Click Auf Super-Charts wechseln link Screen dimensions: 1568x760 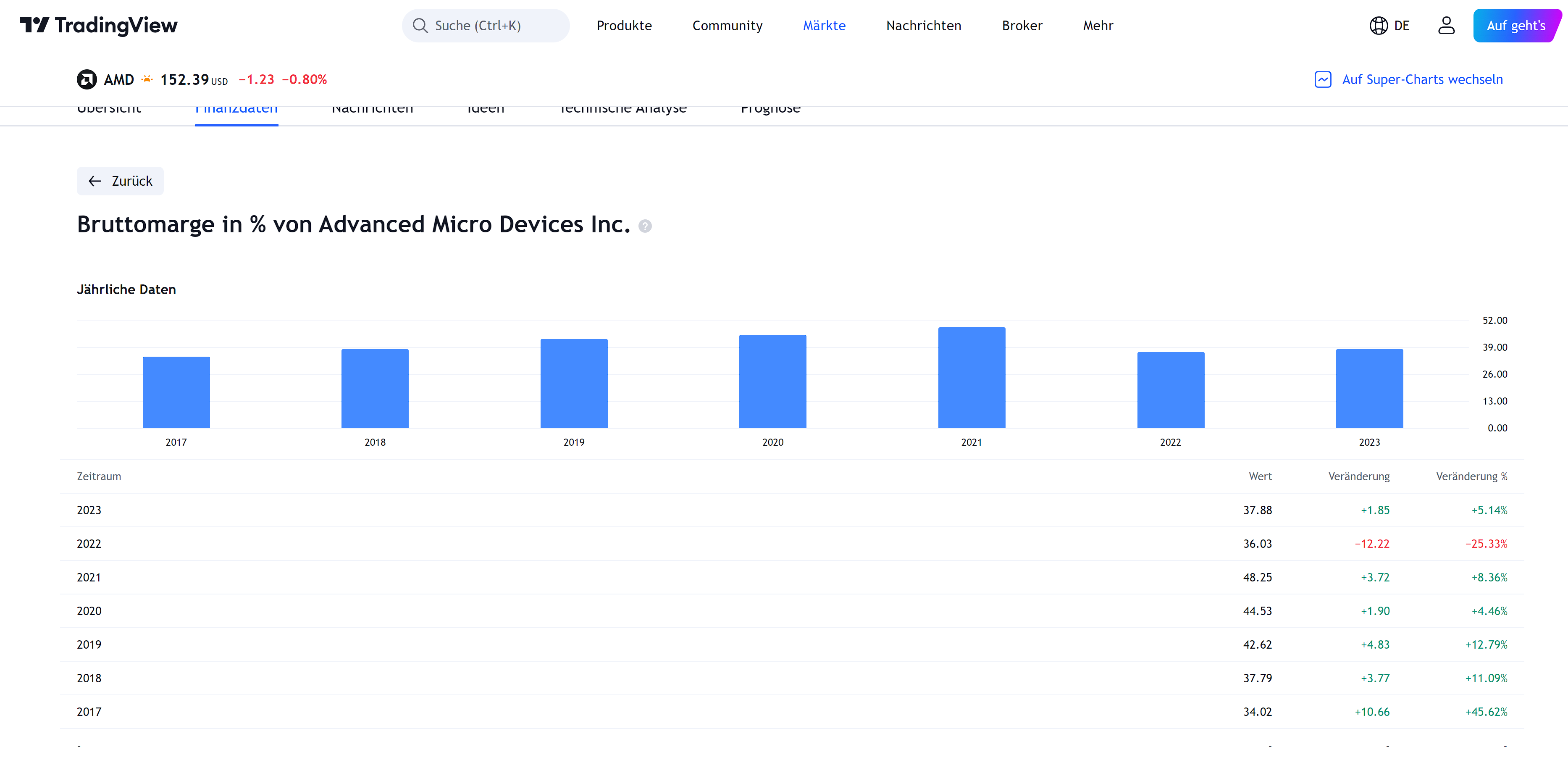tap(1422, 80)
